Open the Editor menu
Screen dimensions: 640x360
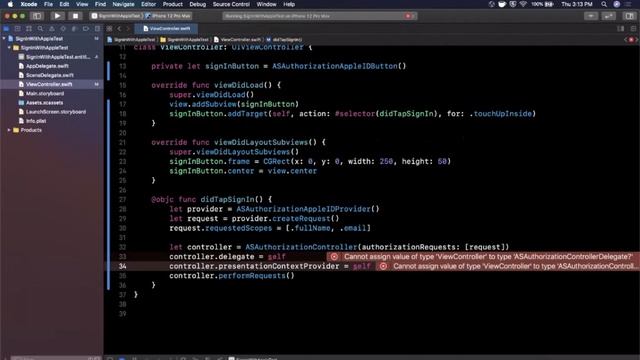[x=148, y=4]
